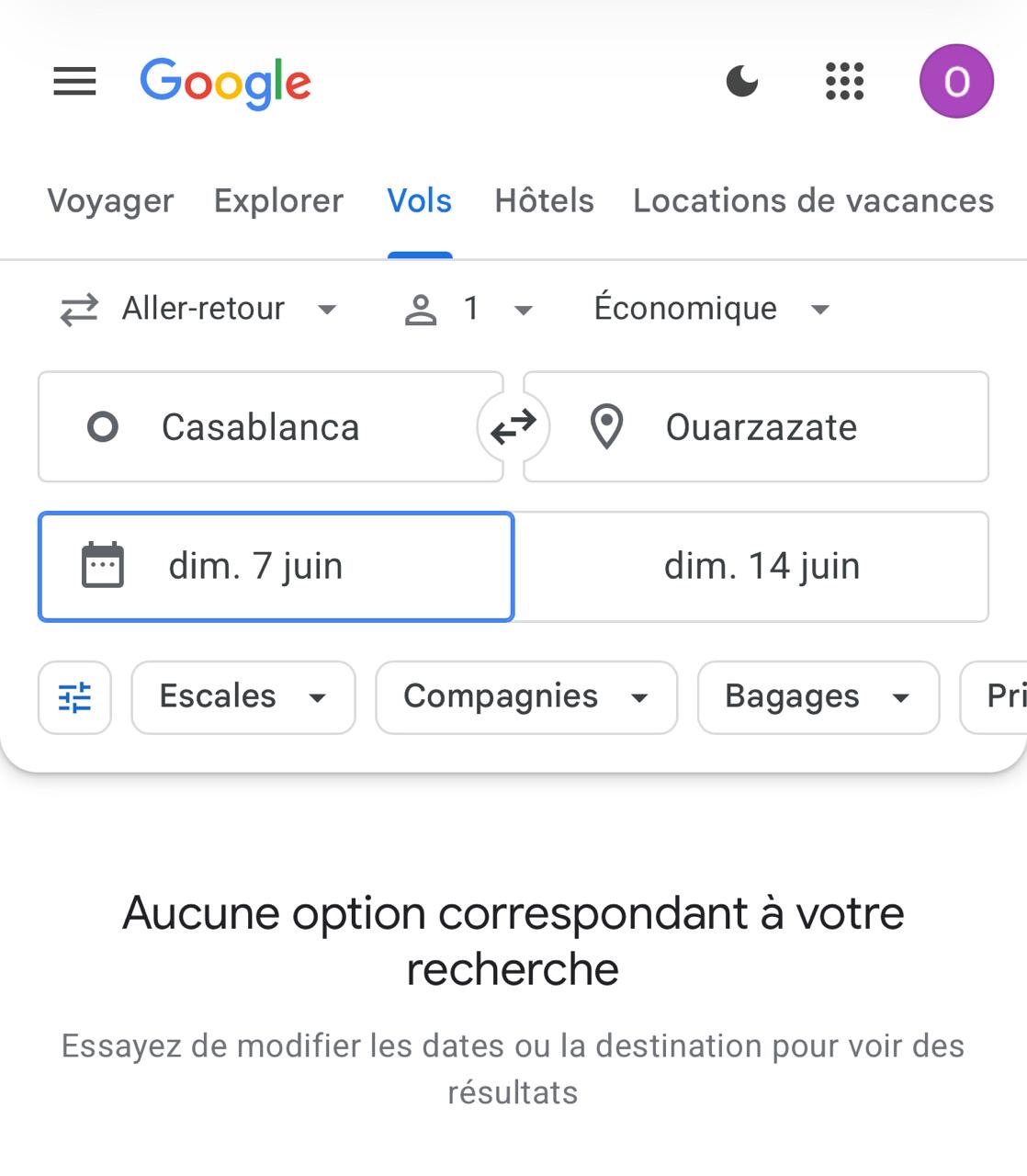Open the Compagnies filter
Screen dimensions: 1027x1176
click(526, 697)
